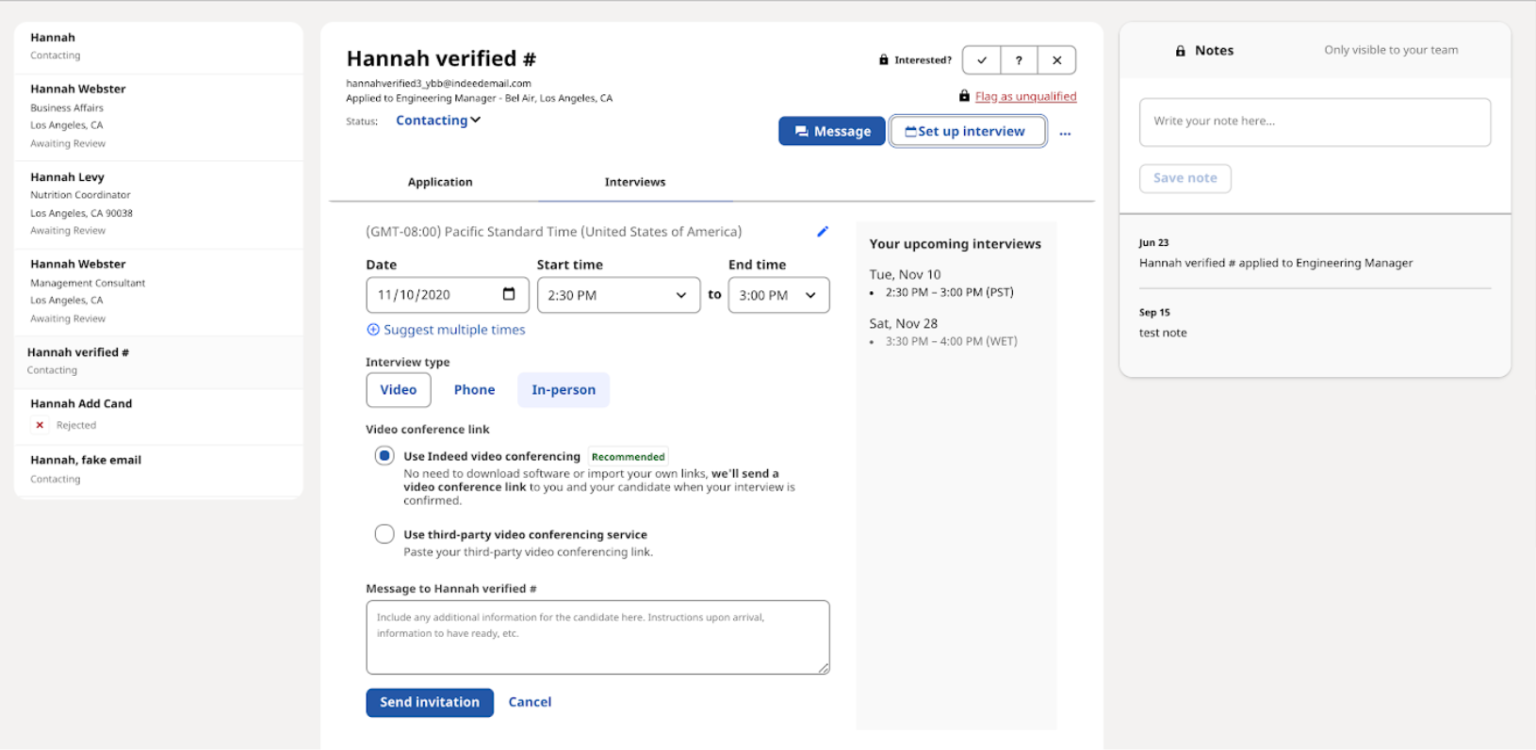
Task: Click the plus icon to suggest multiple times
Action: 372,329
